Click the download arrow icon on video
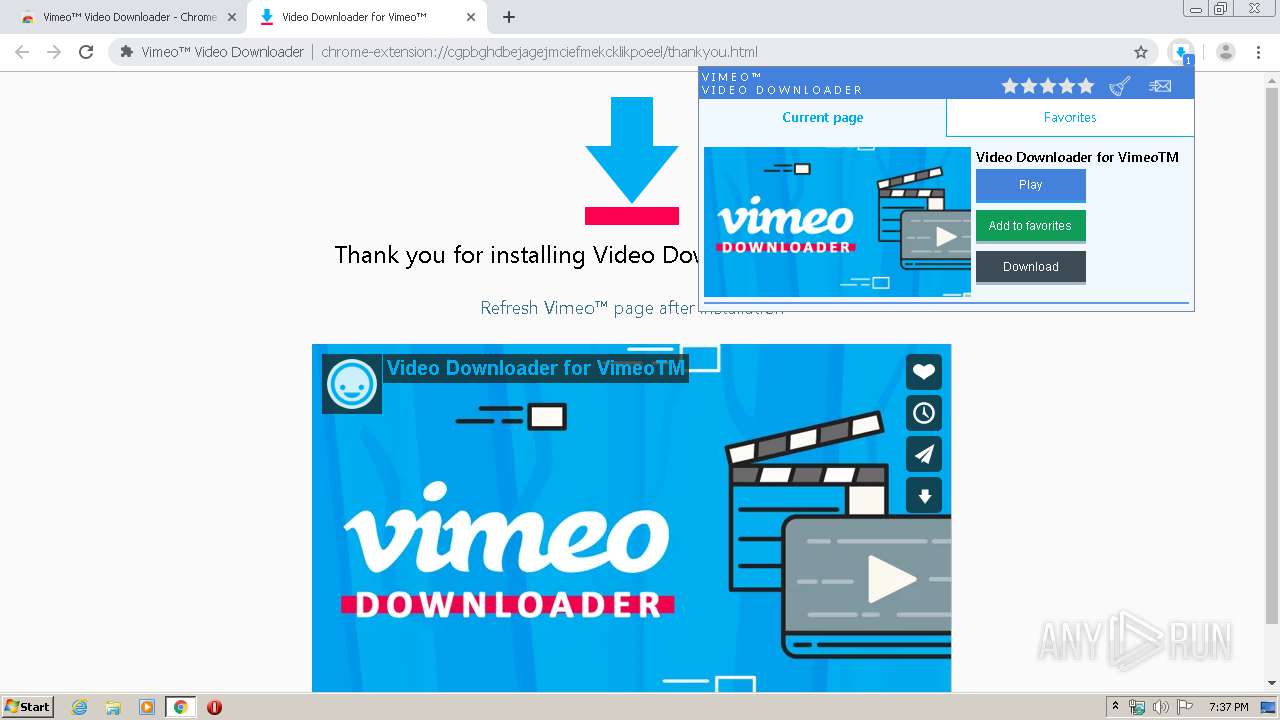Screen dimensions: 1280x720 point(924,495)
